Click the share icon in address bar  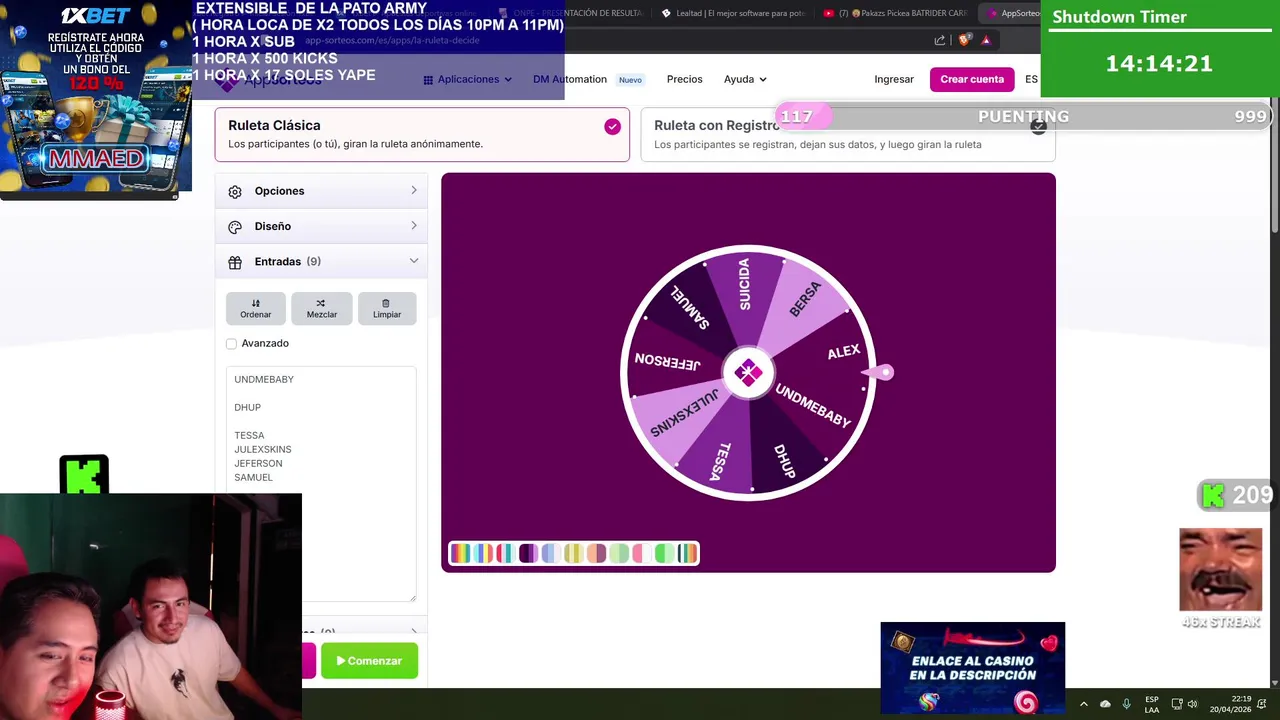(940, 40)
